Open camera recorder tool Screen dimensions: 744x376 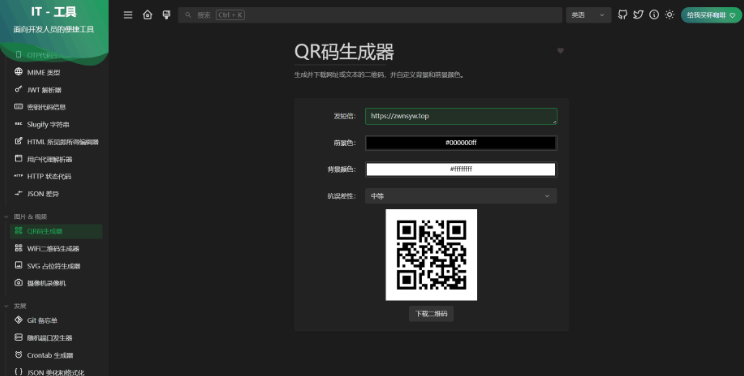click(x=56, y=283)
